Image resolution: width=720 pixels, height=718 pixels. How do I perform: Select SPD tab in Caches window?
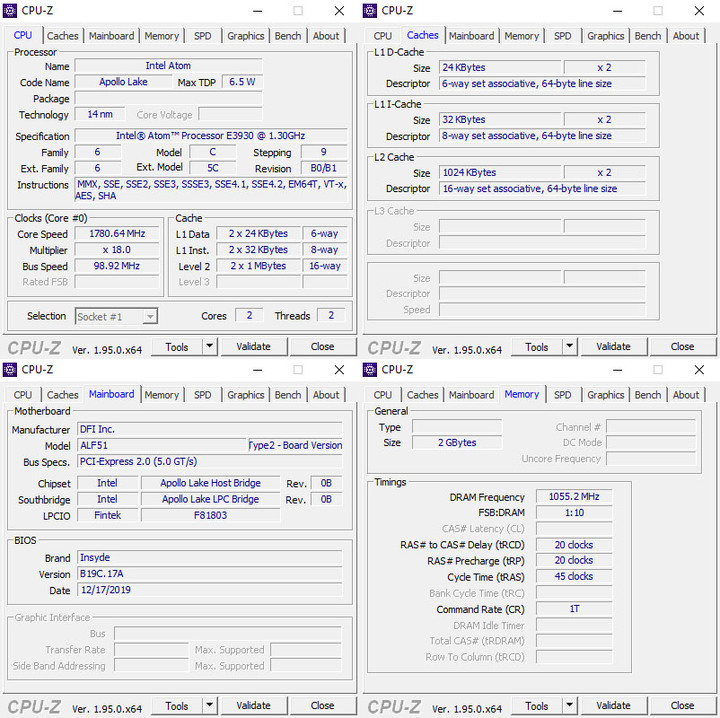(x=562, y=36)
